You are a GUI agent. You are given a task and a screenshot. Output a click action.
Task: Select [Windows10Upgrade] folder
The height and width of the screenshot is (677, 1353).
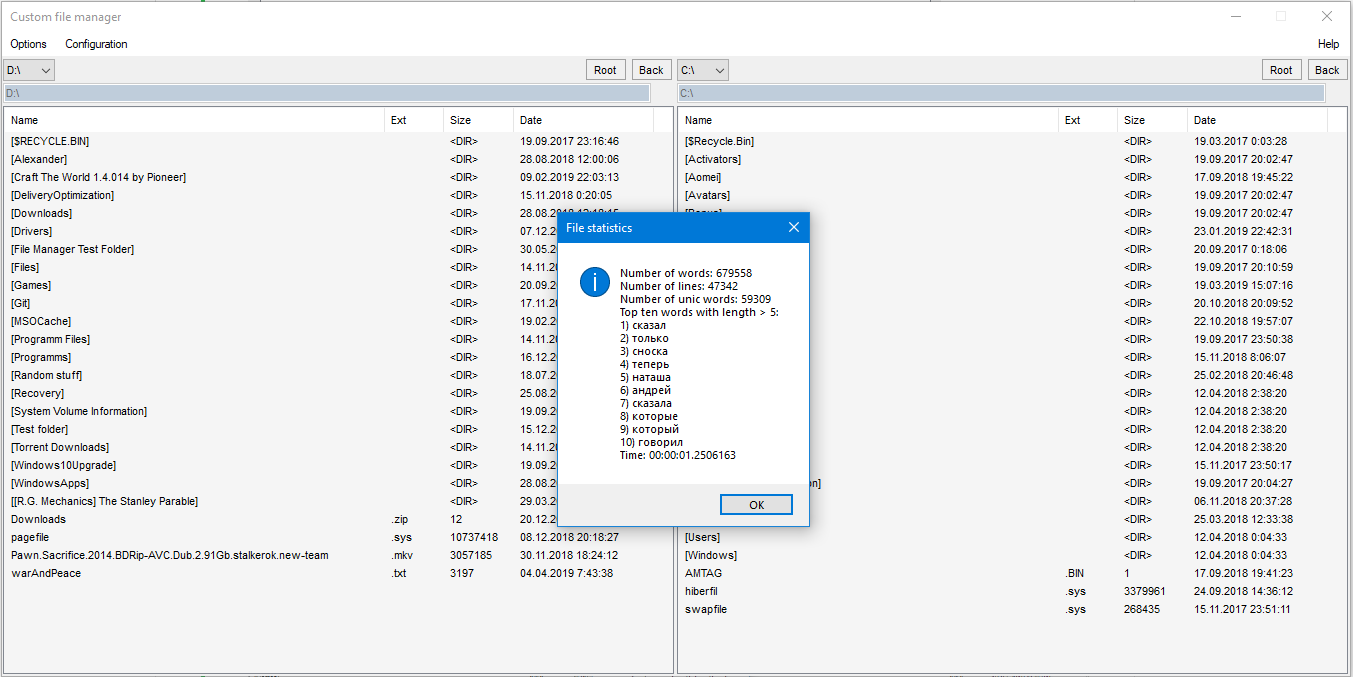coord(63,466)
